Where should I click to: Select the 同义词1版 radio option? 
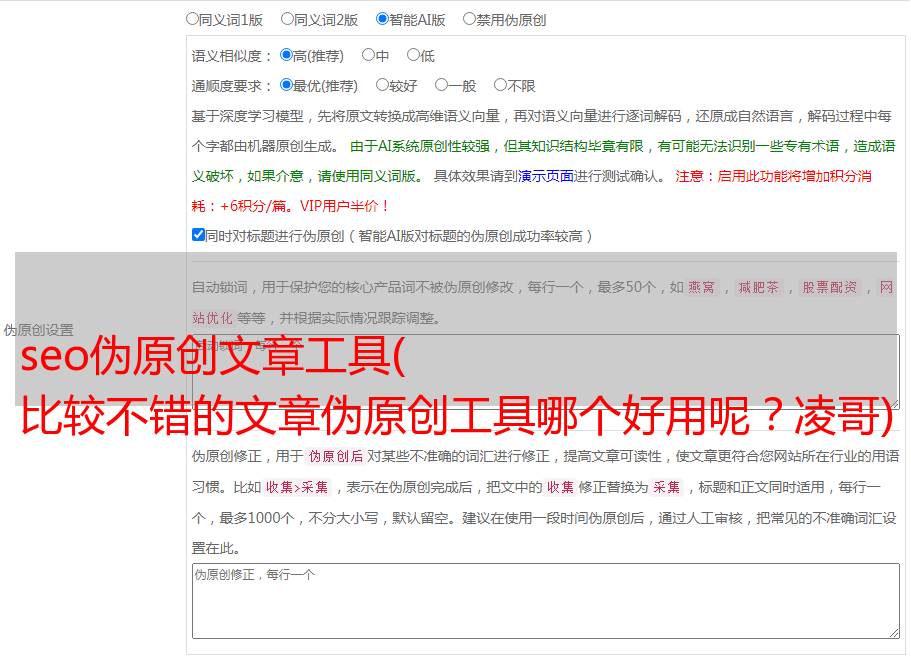[193, 19]
